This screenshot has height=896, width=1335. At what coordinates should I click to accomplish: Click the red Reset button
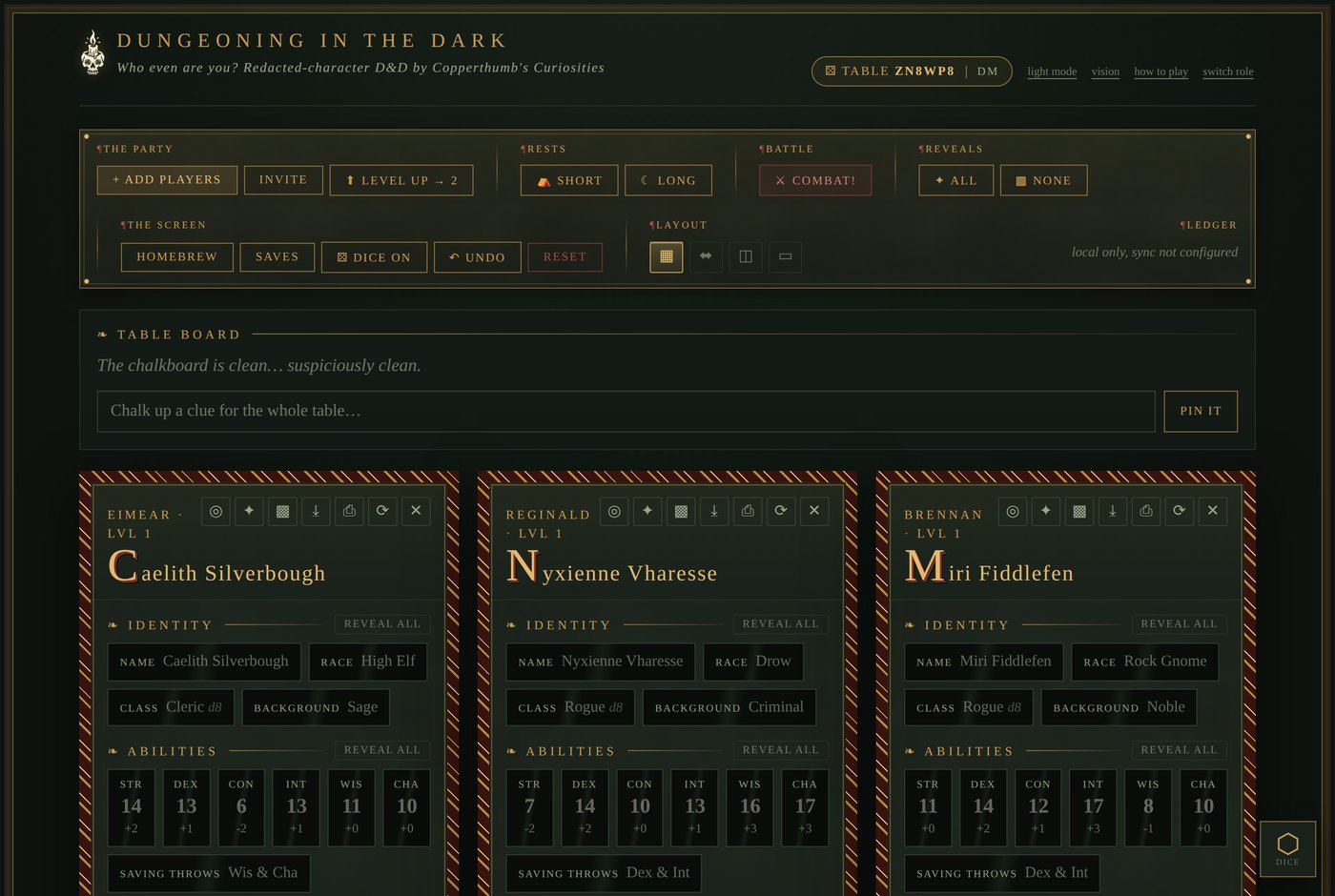pos(565,257)
